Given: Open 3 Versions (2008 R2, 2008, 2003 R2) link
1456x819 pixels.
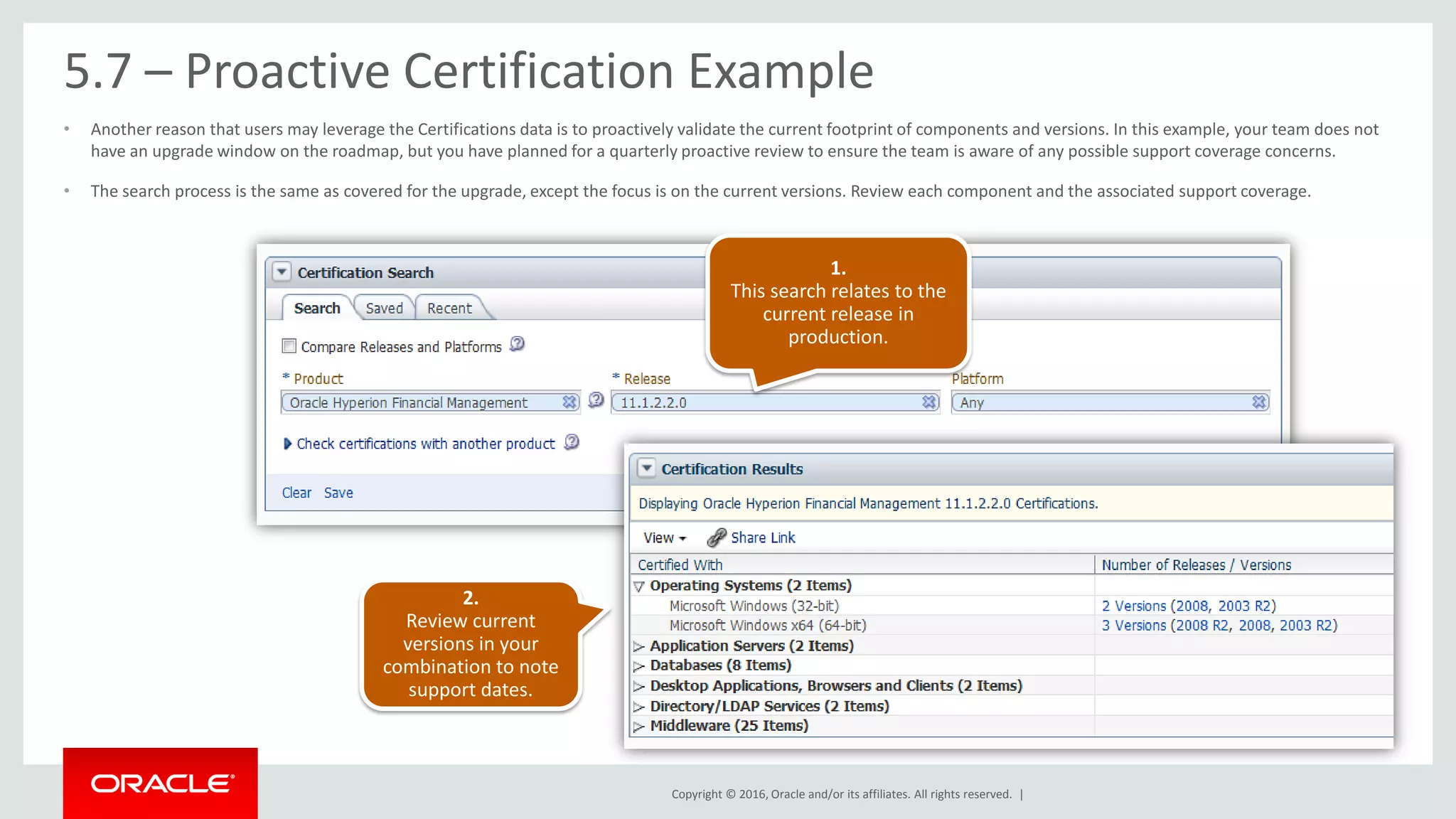Looking at the screenshot, I should click(1219, 626).
